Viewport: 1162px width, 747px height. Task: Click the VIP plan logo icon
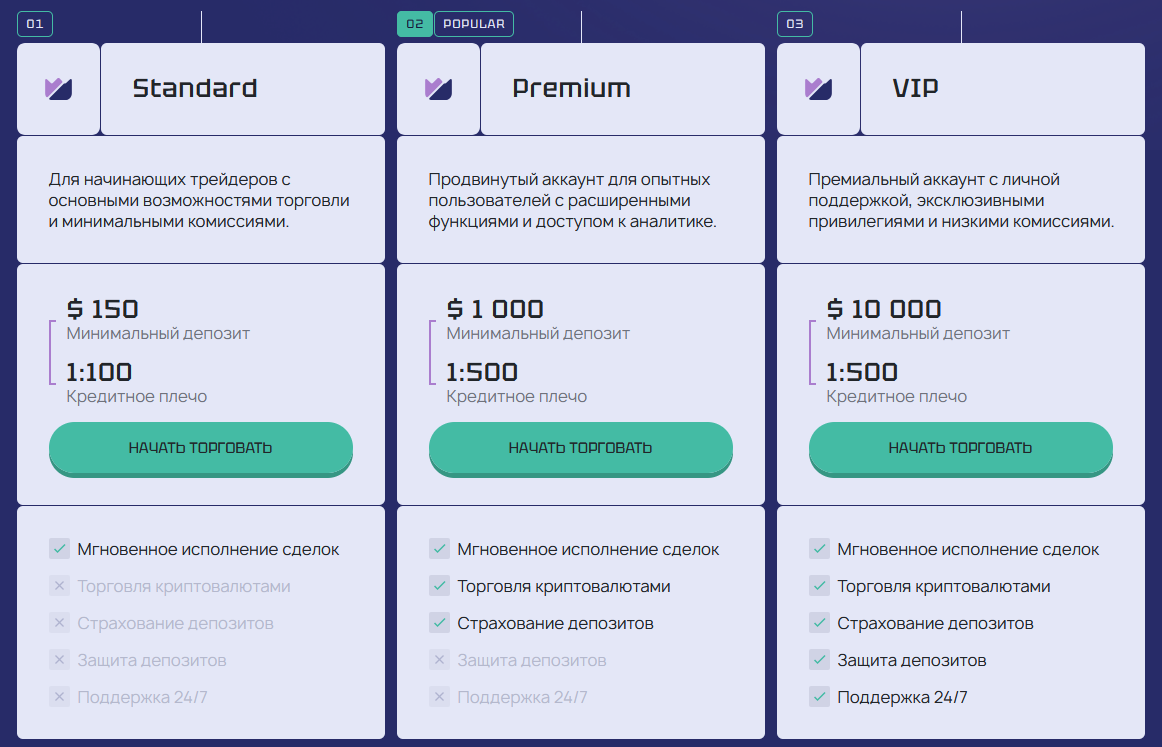818,89
